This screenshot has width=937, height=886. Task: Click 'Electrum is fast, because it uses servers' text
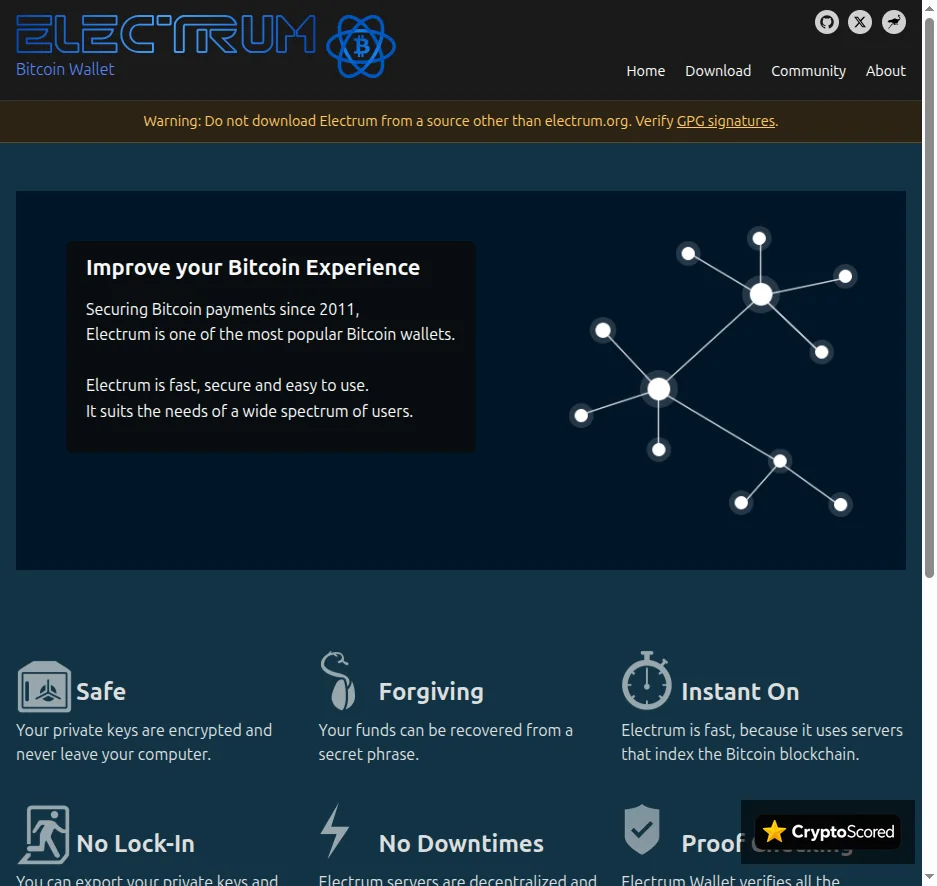762,730
